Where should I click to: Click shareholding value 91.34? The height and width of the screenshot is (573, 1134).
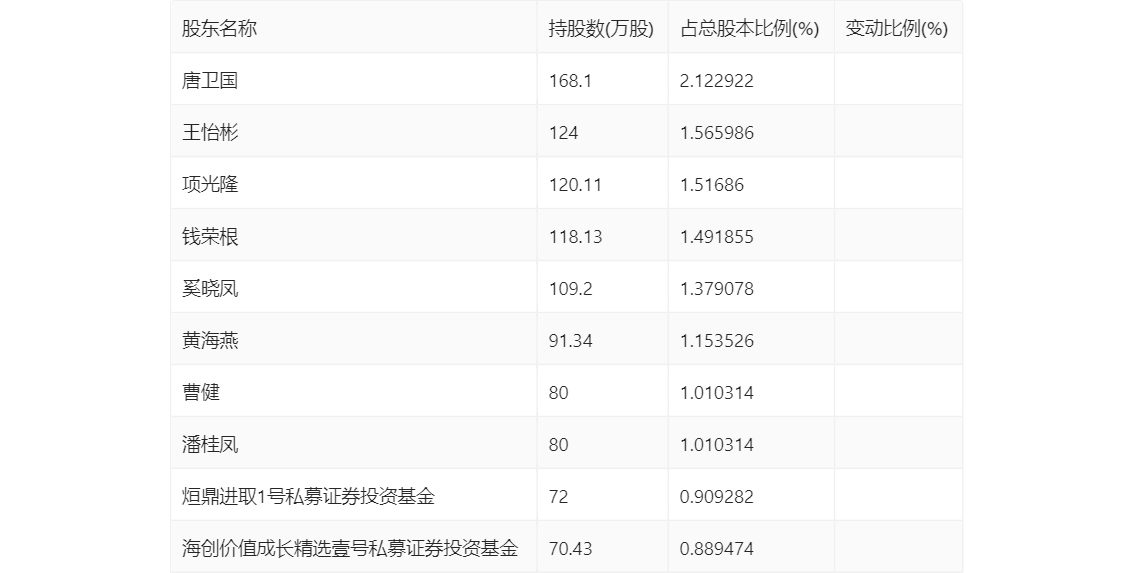pos(570,341)
